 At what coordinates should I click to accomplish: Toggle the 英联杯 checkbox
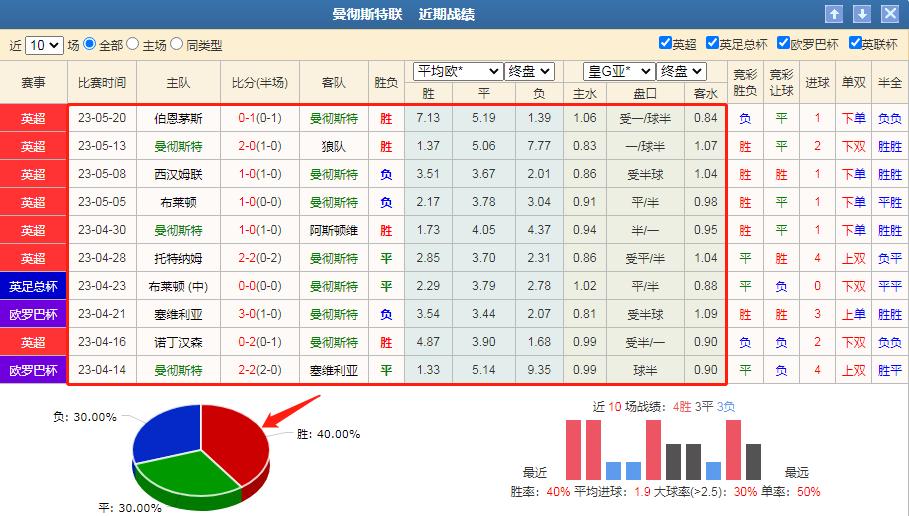coord(855,43)
